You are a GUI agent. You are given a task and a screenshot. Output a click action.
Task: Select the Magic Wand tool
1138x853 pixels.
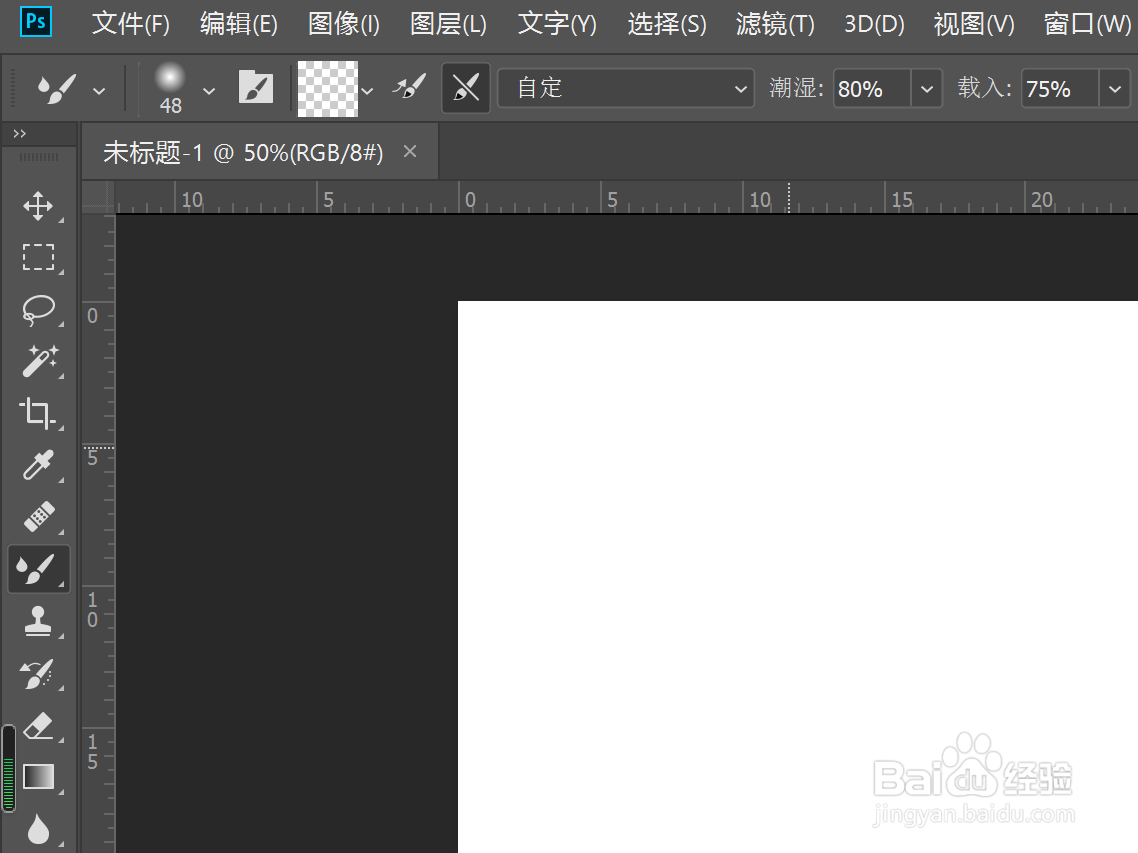click(x=38, y=361)
